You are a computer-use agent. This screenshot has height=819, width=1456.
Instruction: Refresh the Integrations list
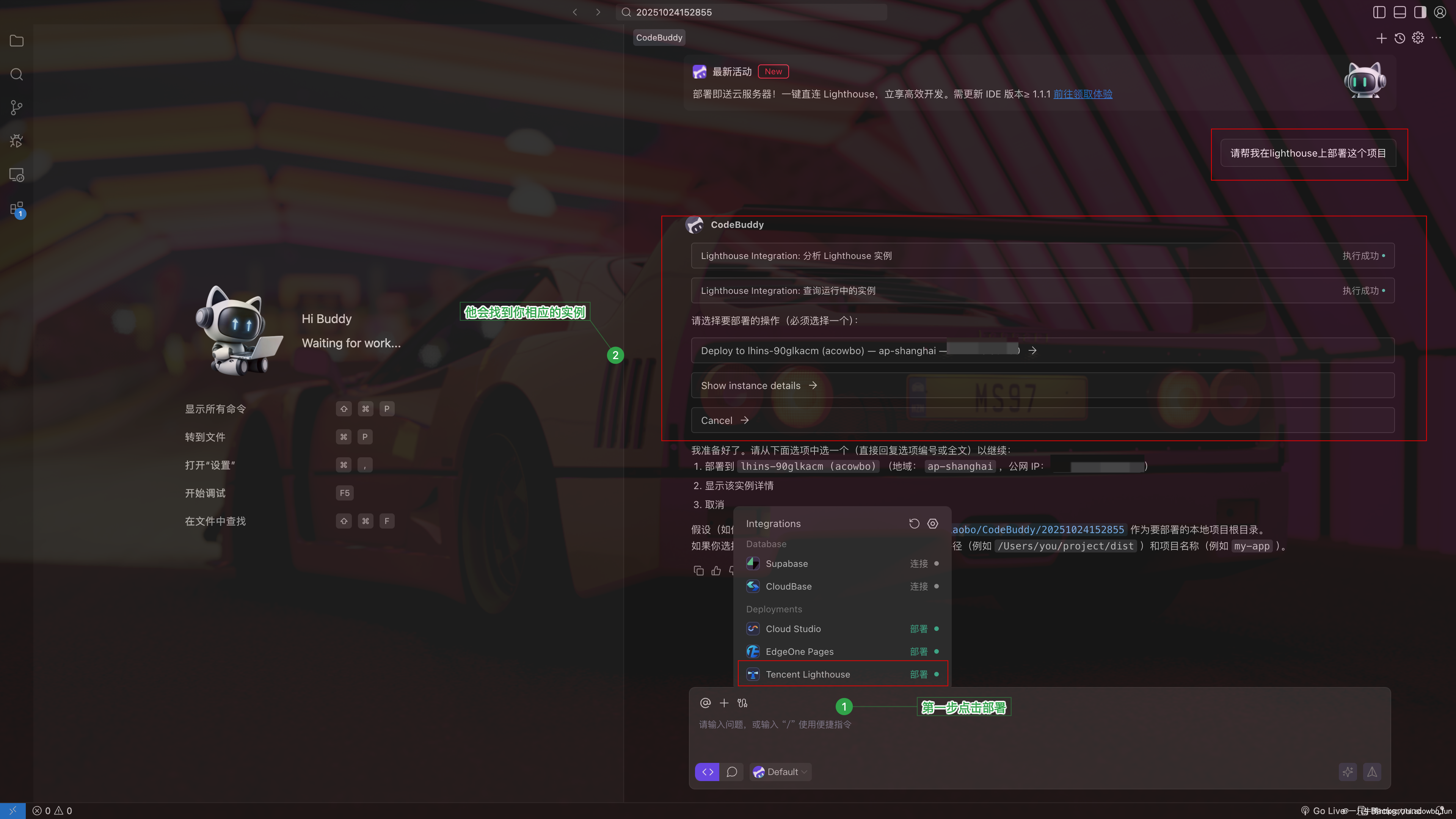[914, 523]
